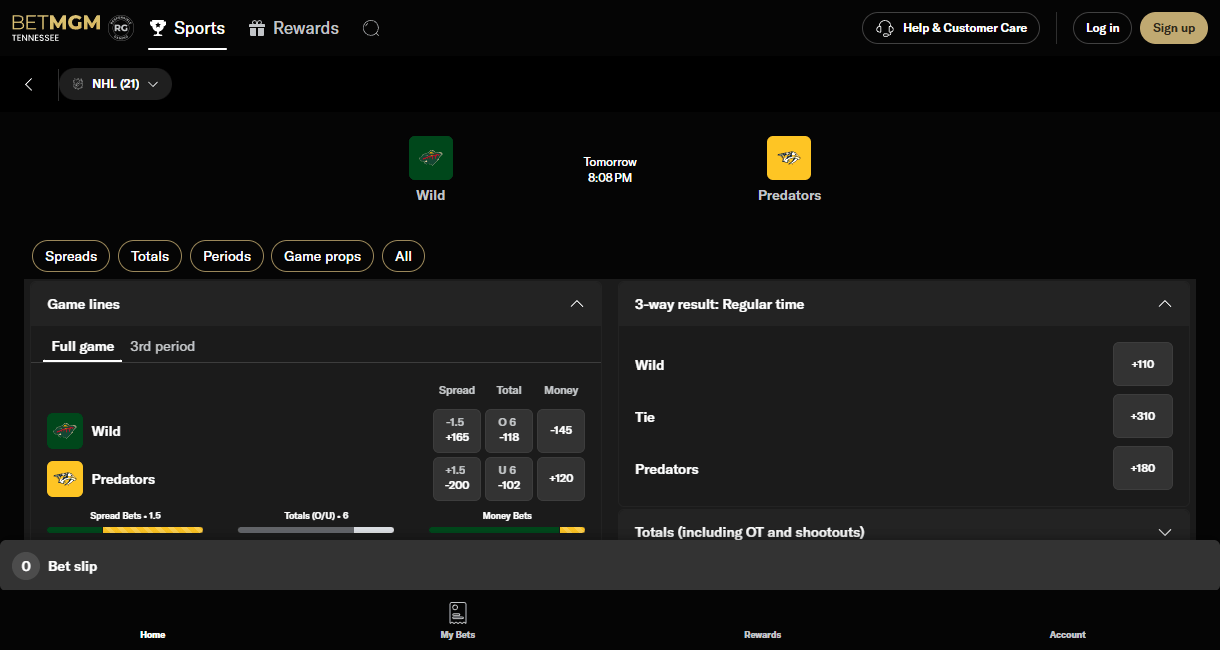This screenshot has width=1220, height=650.
Task: Click the Predators logo in Game lines row
Action: pos(65,479)
